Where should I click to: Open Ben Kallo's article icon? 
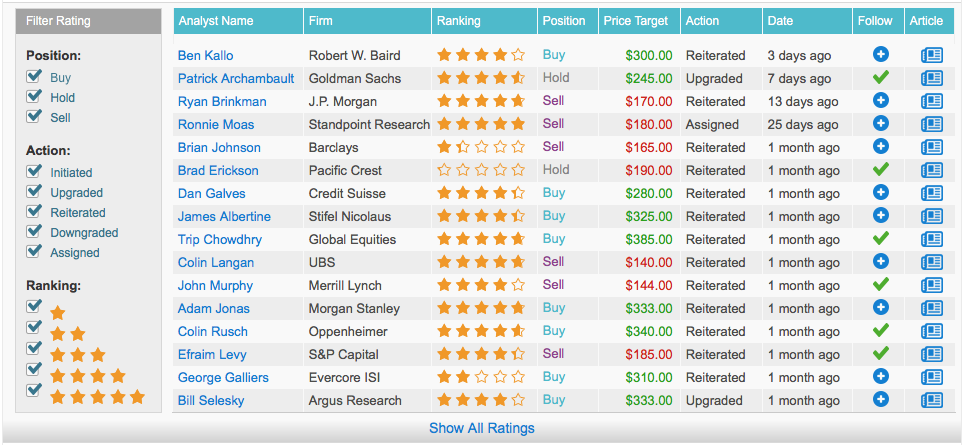pos(932,55)
